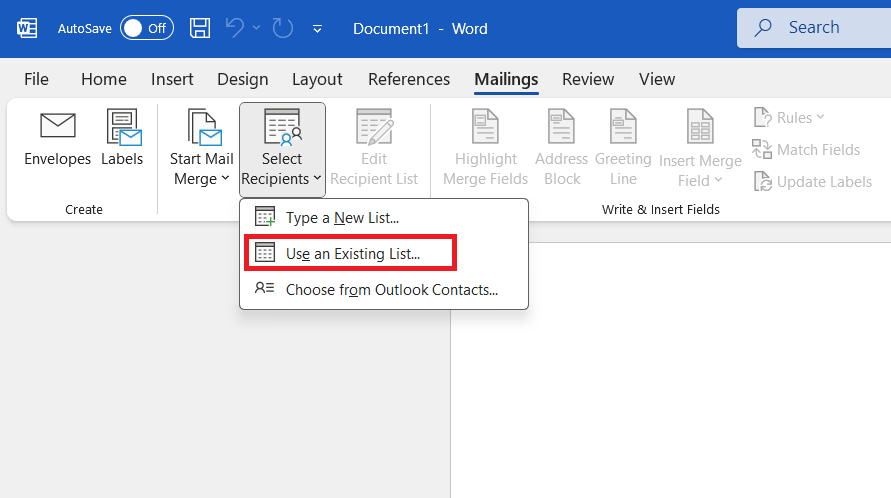The image size is (891, 498).
Task: Click the Envelopes icon
Action: (x=57, y=126)
